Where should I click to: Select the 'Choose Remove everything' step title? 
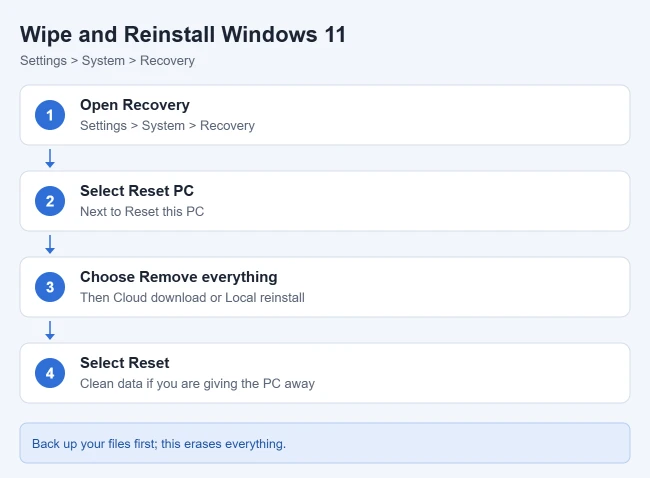179,277
